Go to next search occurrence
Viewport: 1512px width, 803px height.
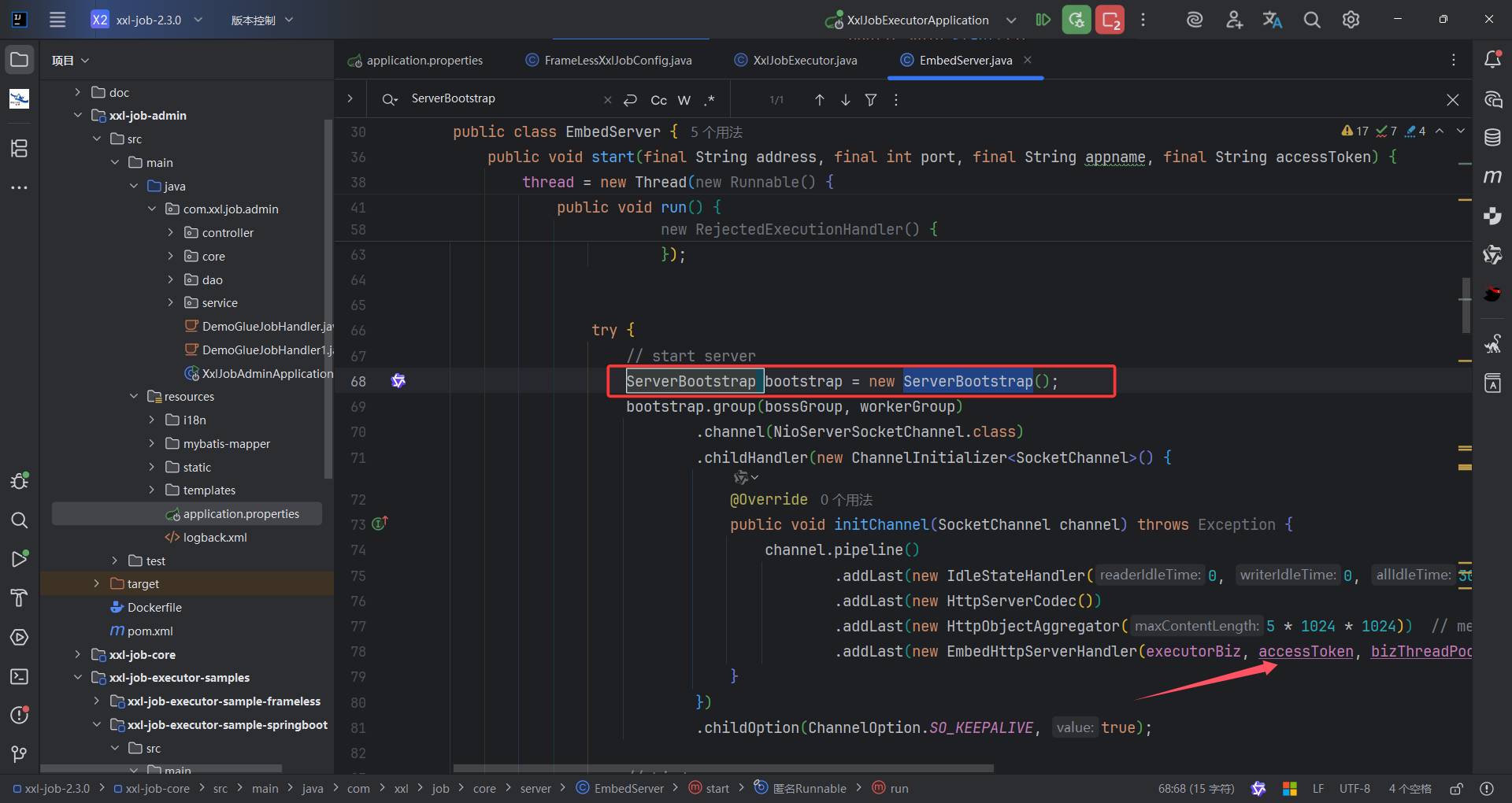846,100
